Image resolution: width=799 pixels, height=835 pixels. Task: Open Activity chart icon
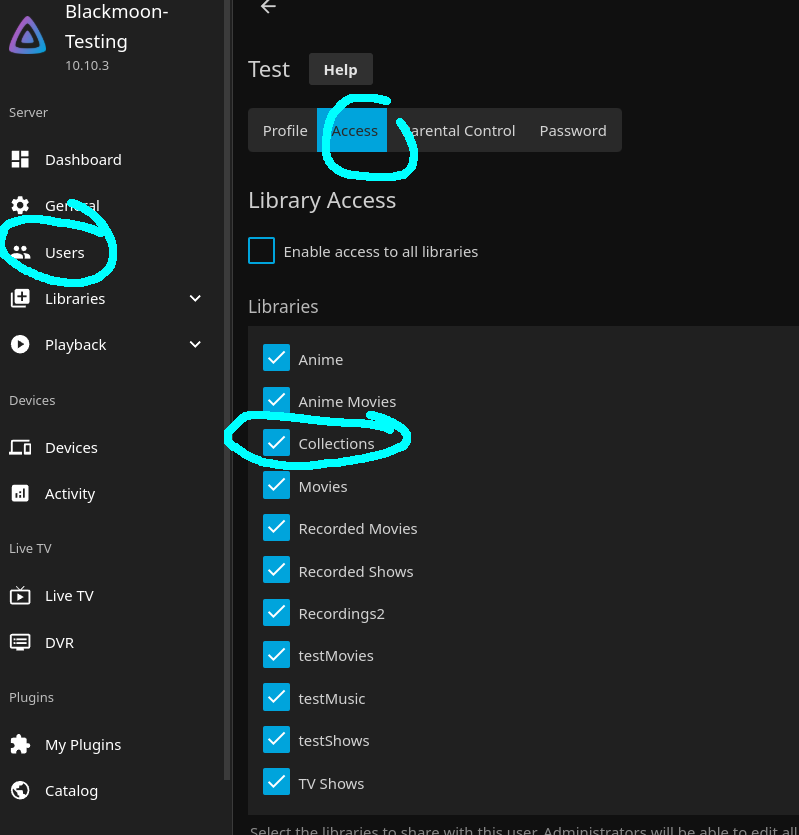[x=20, y=494]
